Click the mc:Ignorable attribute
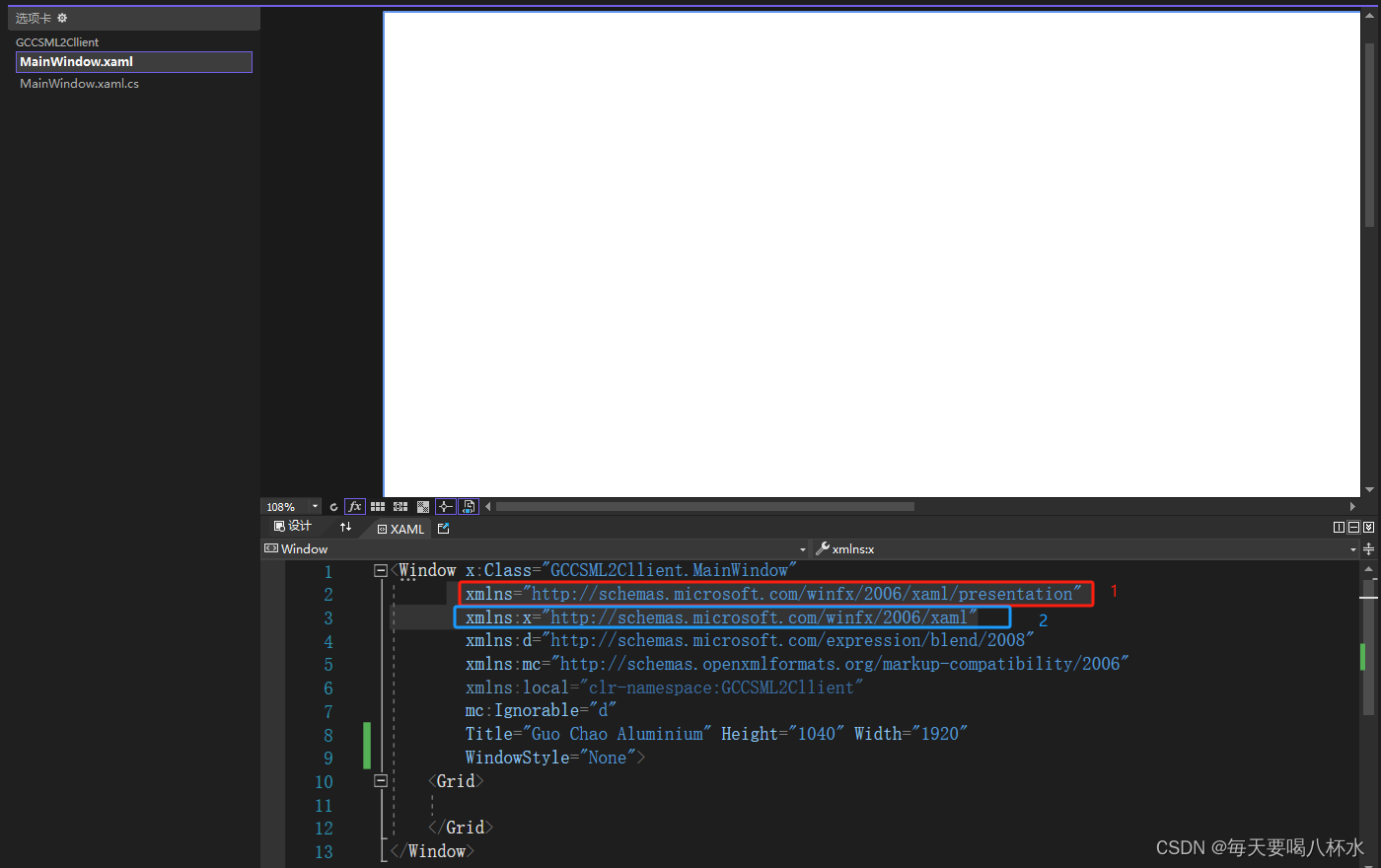 click(x=541, y=711)
